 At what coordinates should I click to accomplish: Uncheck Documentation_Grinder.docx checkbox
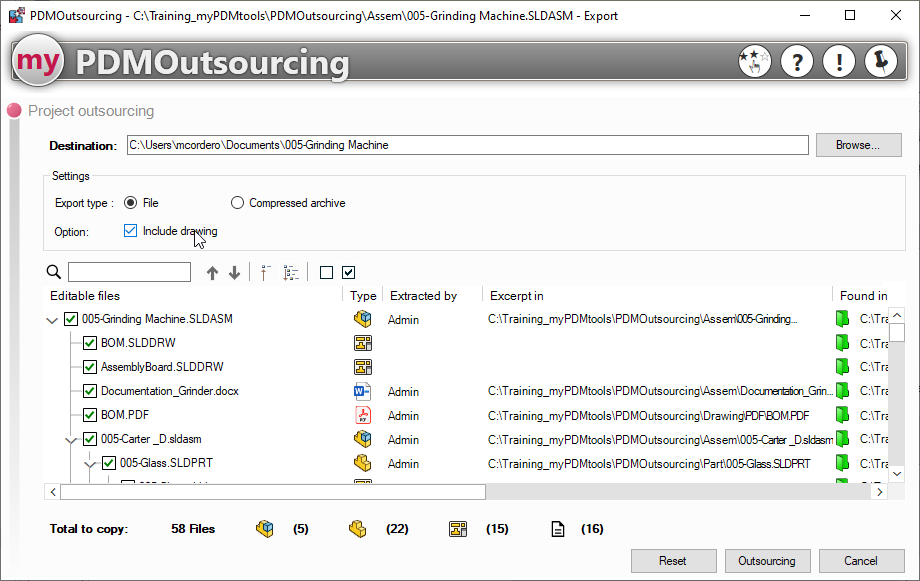90,391
